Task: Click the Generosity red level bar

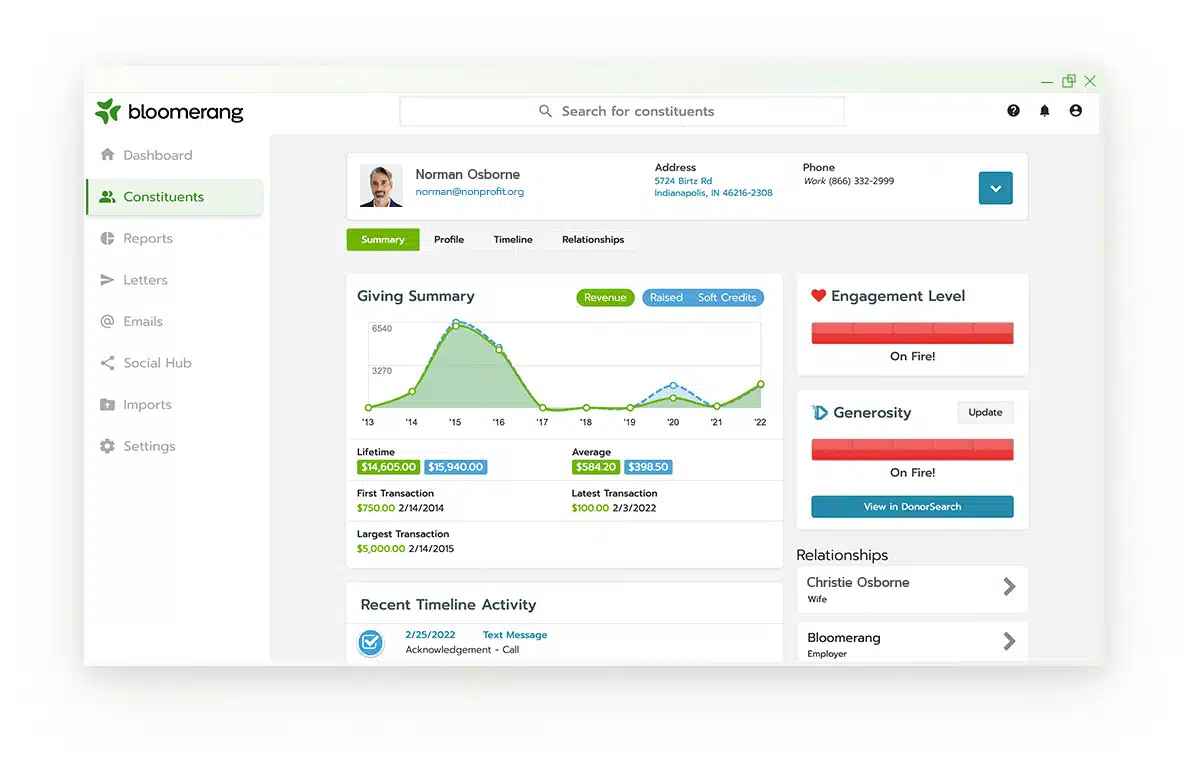Action: click(x=912, y=450)
